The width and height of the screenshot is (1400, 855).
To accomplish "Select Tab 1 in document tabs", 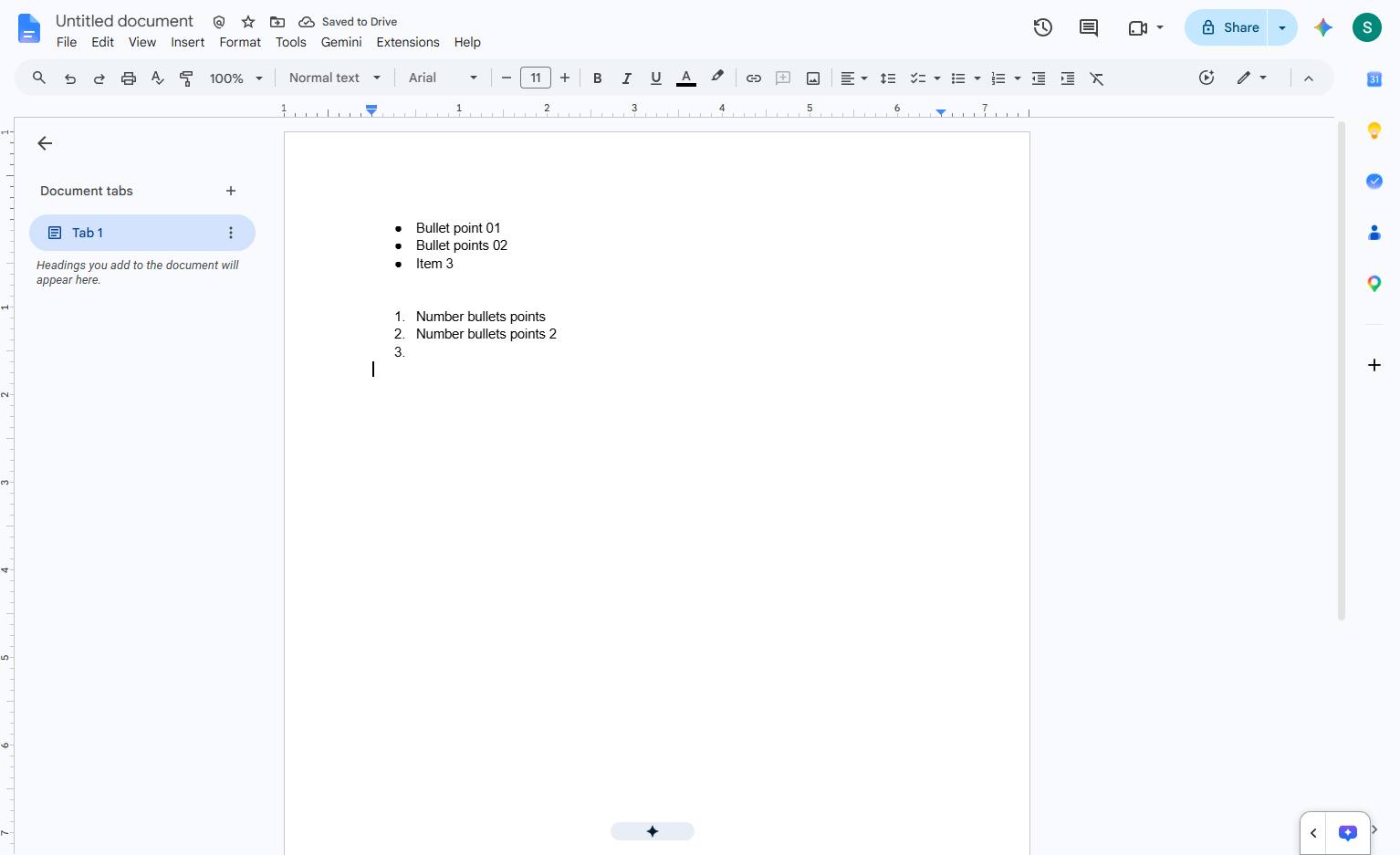I will coord(142,233).
